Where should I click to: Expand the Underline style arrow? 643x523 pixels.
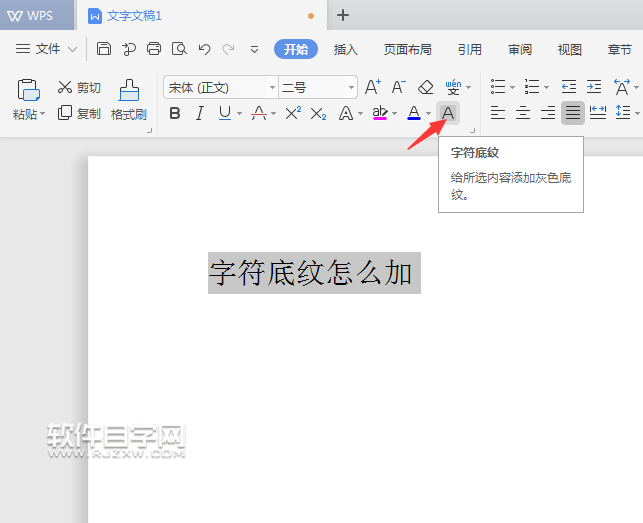click(x=239, y=114)
